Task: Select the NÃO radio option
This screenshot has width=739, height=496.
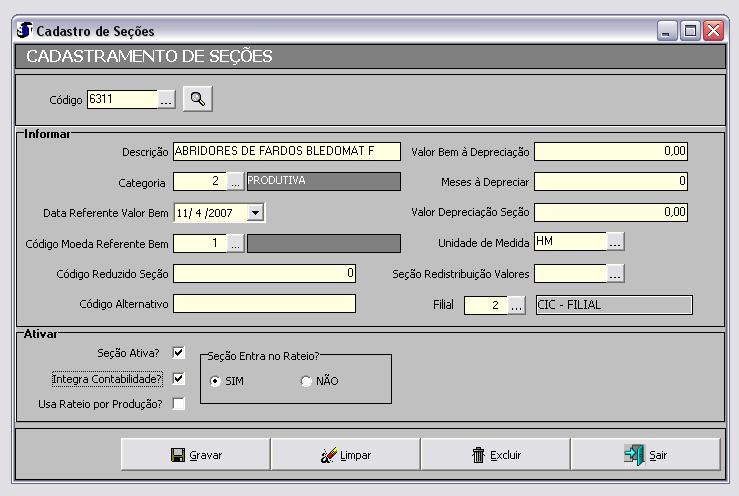Action: (x=306, y=382)
